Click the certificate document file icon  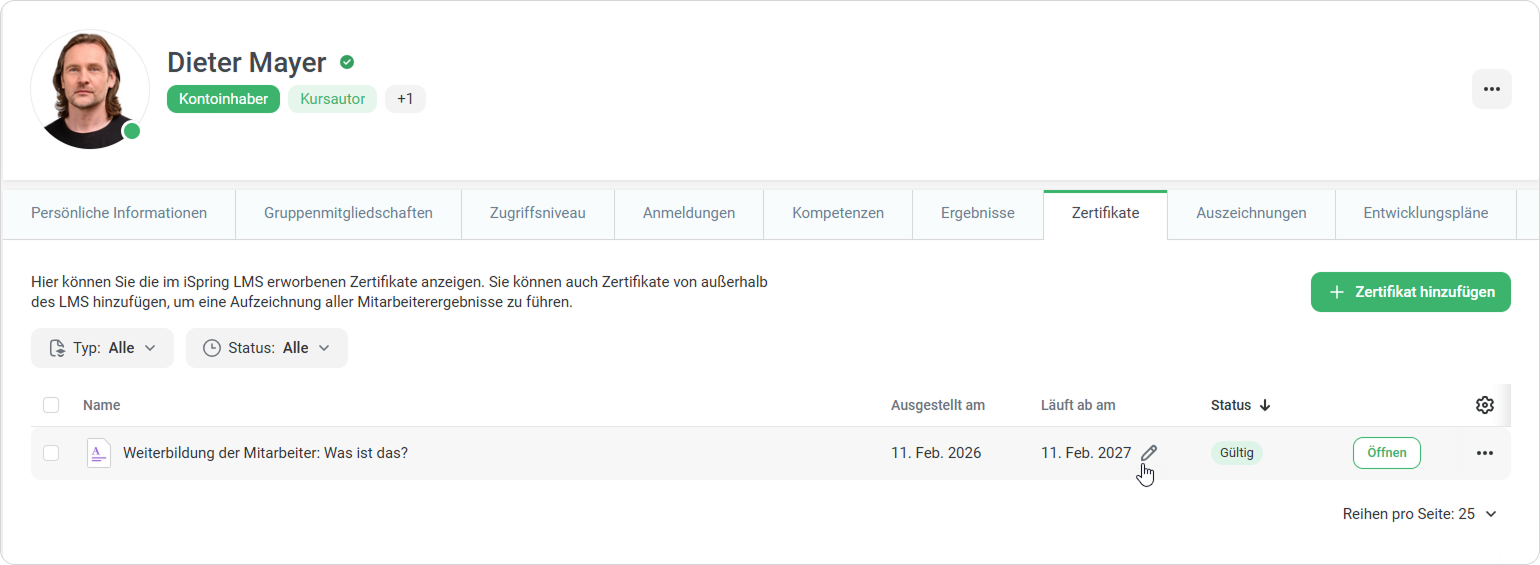(x=98, y=453)
